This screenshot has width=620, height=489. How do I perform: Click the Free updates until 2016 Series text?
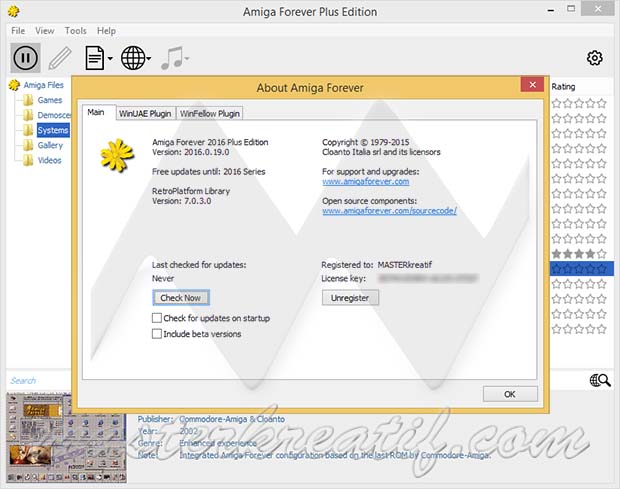click(x=209, y=172)
